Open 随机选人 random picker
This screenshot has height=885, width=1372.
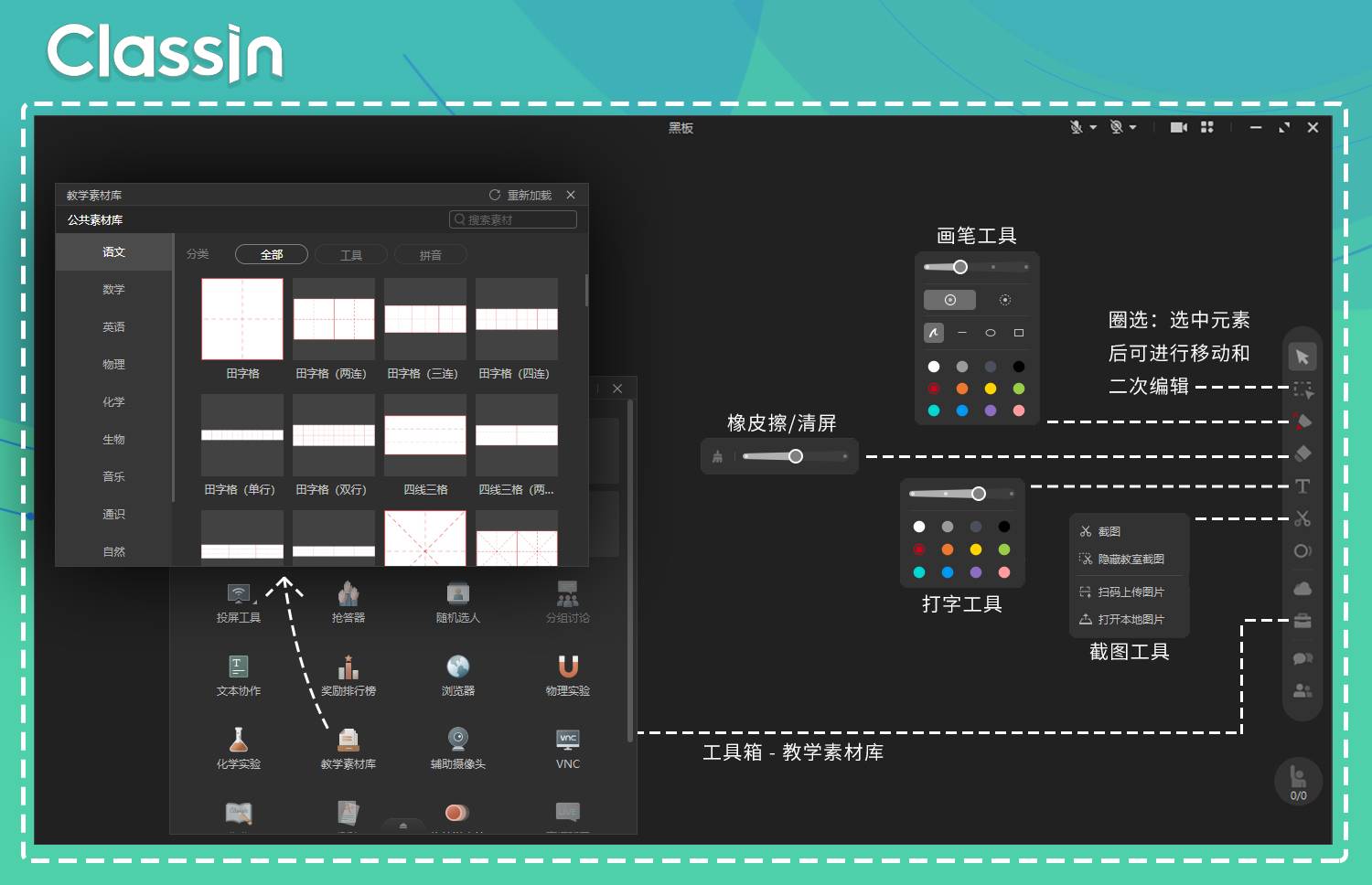click(458, 602)
